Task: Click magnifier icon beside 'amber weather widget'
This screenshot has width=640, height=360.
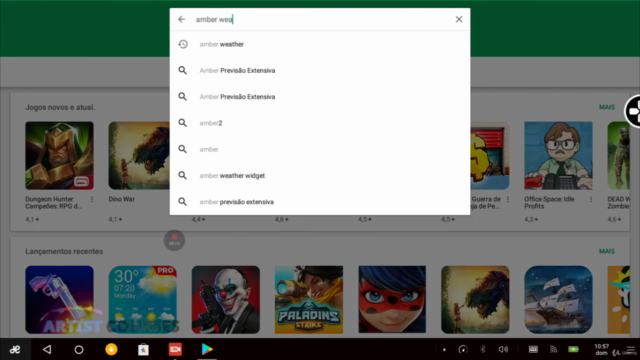Action: [x=182, y=176]
